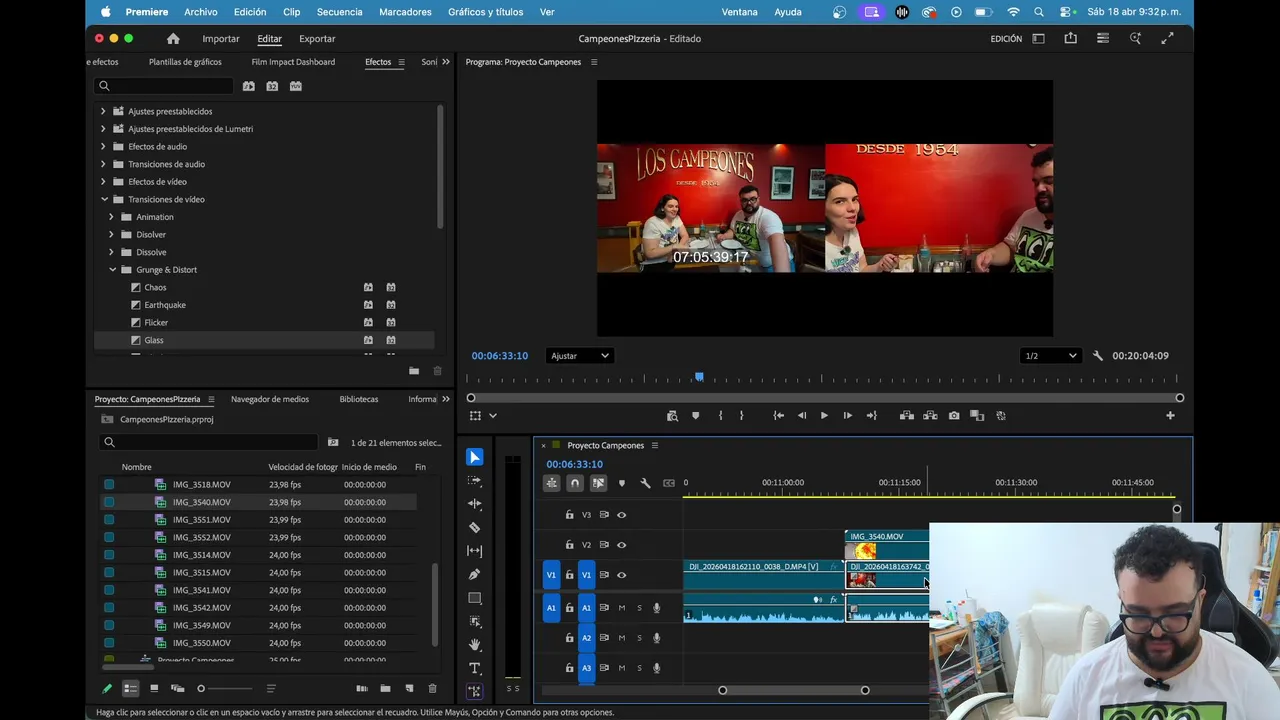Select the Selection arrow tool
Screen dimensions: 1280x720
click(x=475, y=457)
